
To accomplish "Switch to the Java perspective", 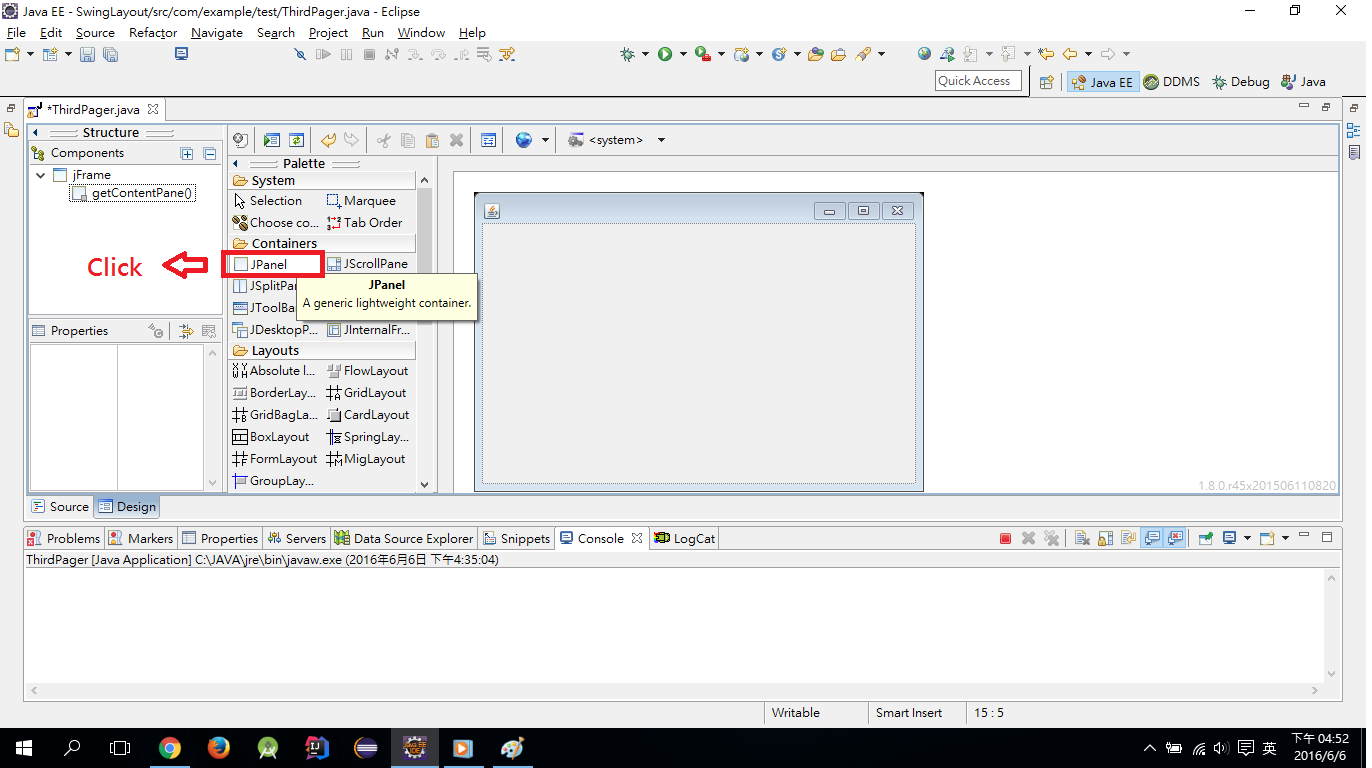I will [x=1303, y=82].
